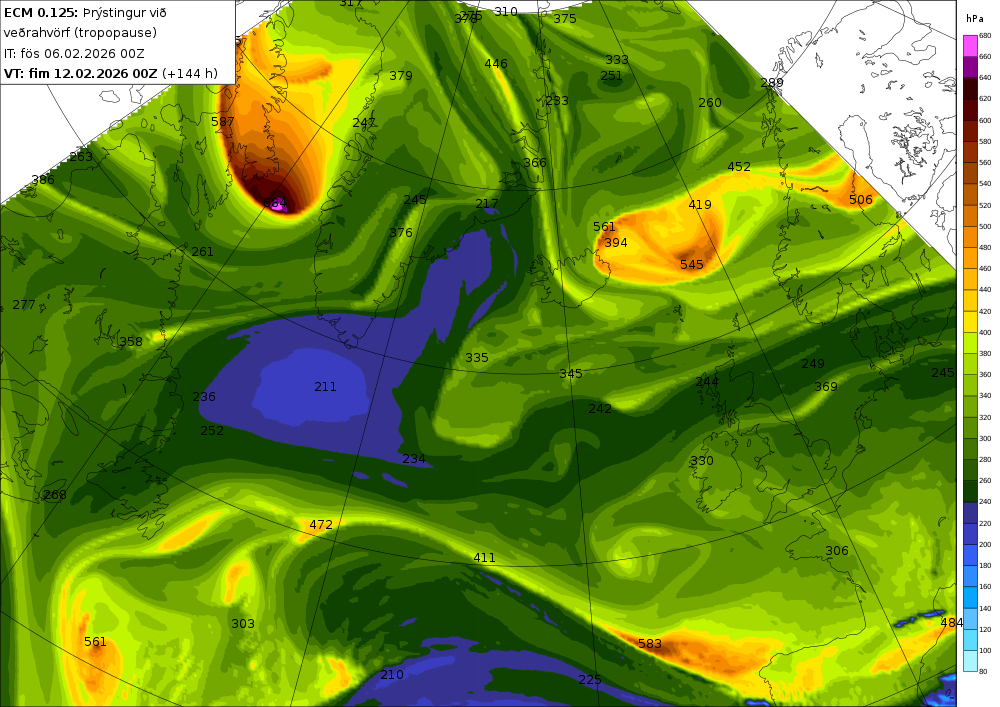Click the 225 value at bottom edge
The height and width of the screenshot is (707, 1000).
click(590, 680)
